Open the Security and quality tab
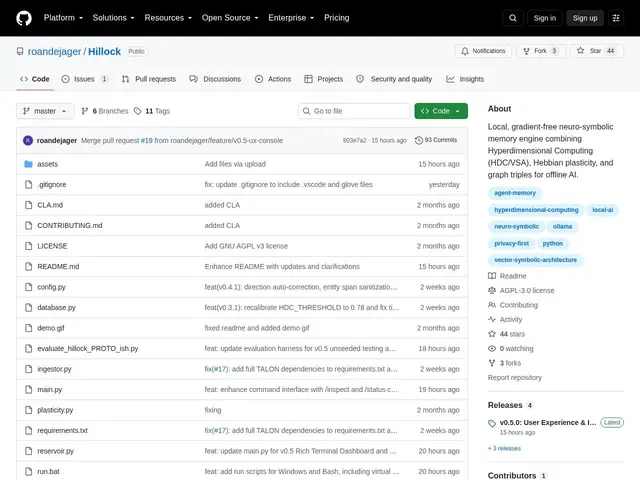640x480 pixels. pyautogui.click(x=394, y=79)
